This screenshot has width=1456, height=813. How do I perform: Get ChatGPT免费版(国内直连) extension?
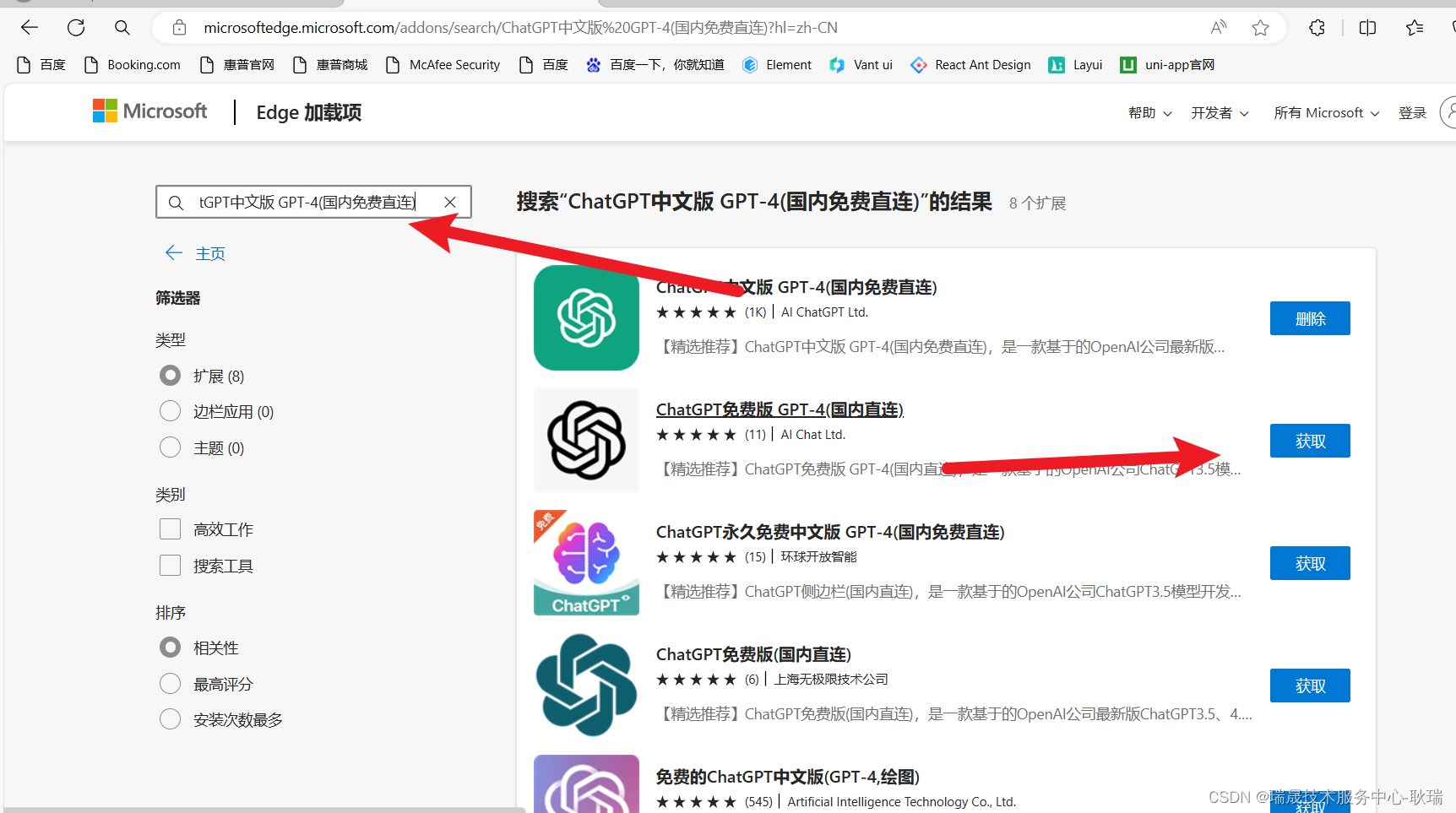(1310, 686)
